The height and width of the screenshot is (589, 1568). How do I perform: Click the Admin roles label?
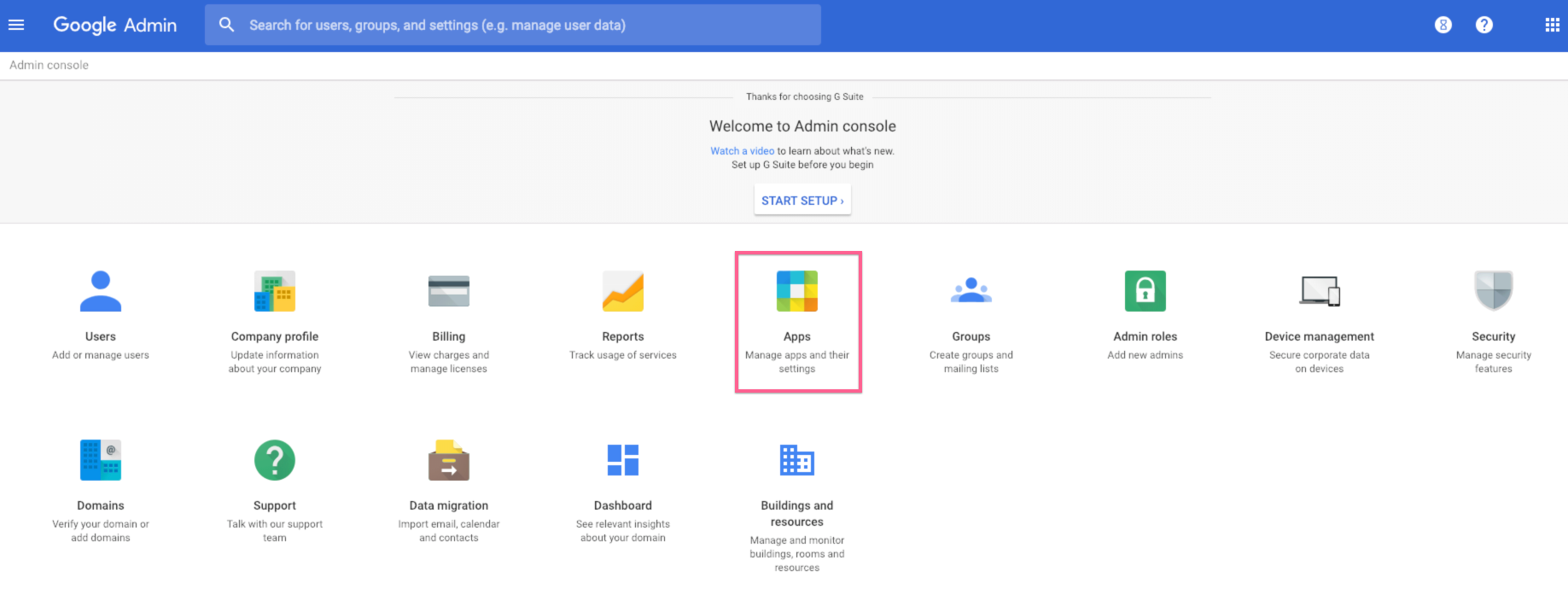click(1145, 336)
